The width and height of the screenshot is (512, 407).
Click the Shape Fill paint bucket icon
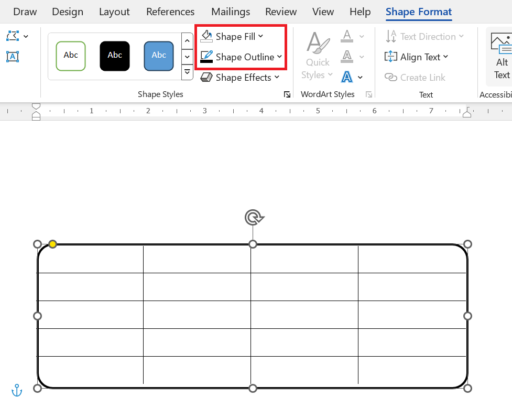click(x=207, y=36)
